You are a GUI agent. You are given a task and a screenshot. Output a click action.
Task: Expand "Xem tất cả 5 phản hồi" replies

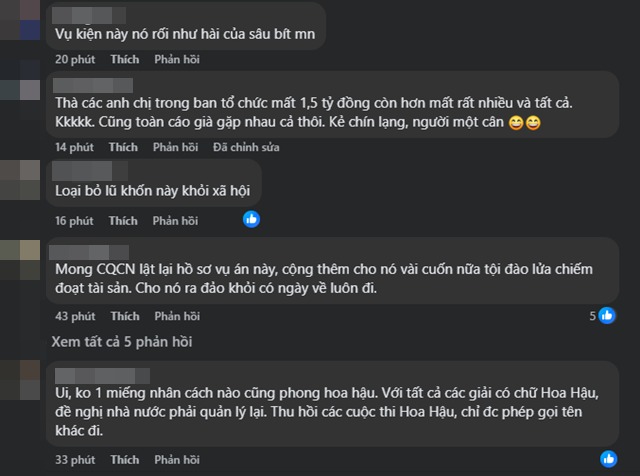click(x=122, y=342)
